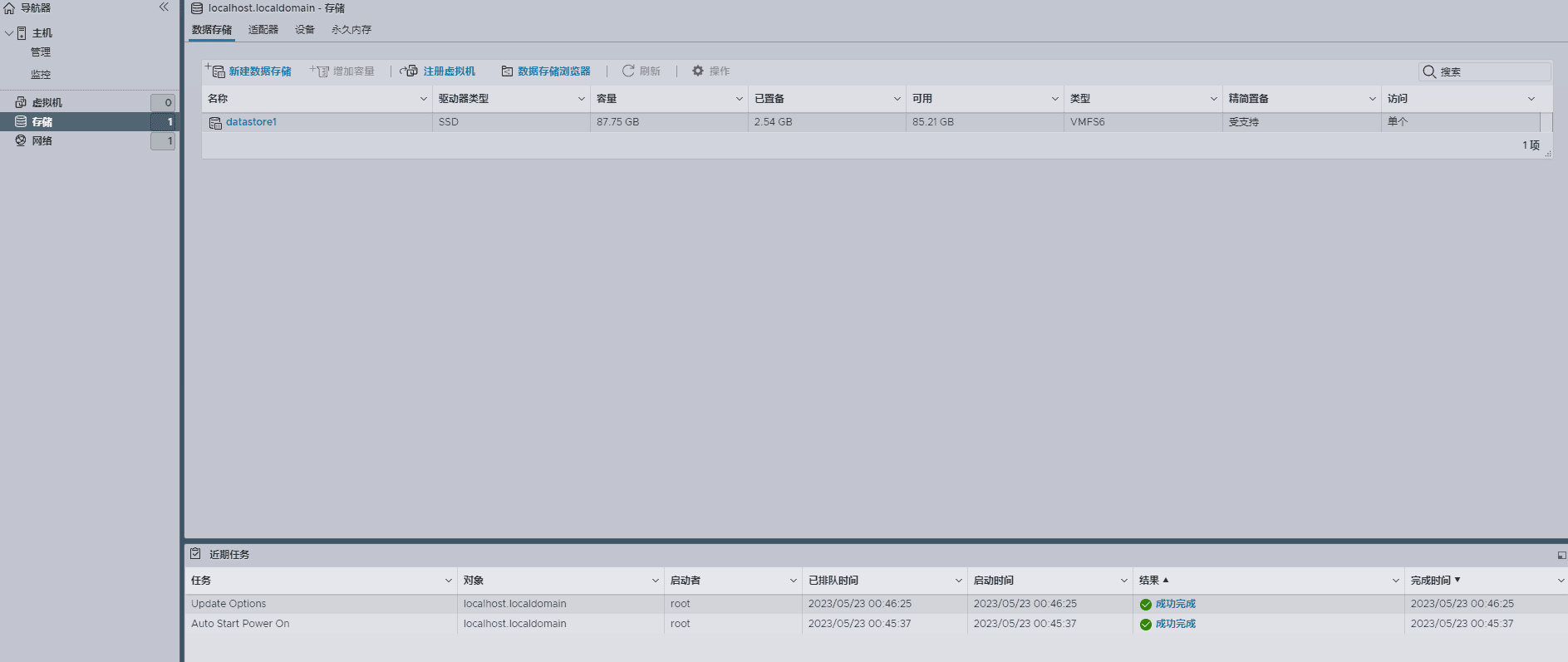Sort recent tasks by 结果 header
This screenshot has width=1568, height=662.
[x=1149, y=581]
